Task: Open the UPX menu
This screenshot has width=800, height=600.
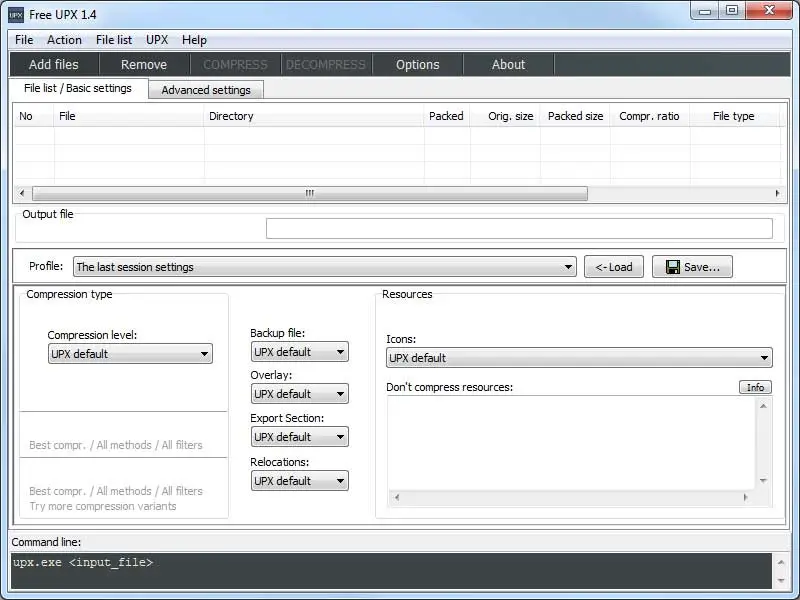Action: pyautogui.click(x=157, y=40)
